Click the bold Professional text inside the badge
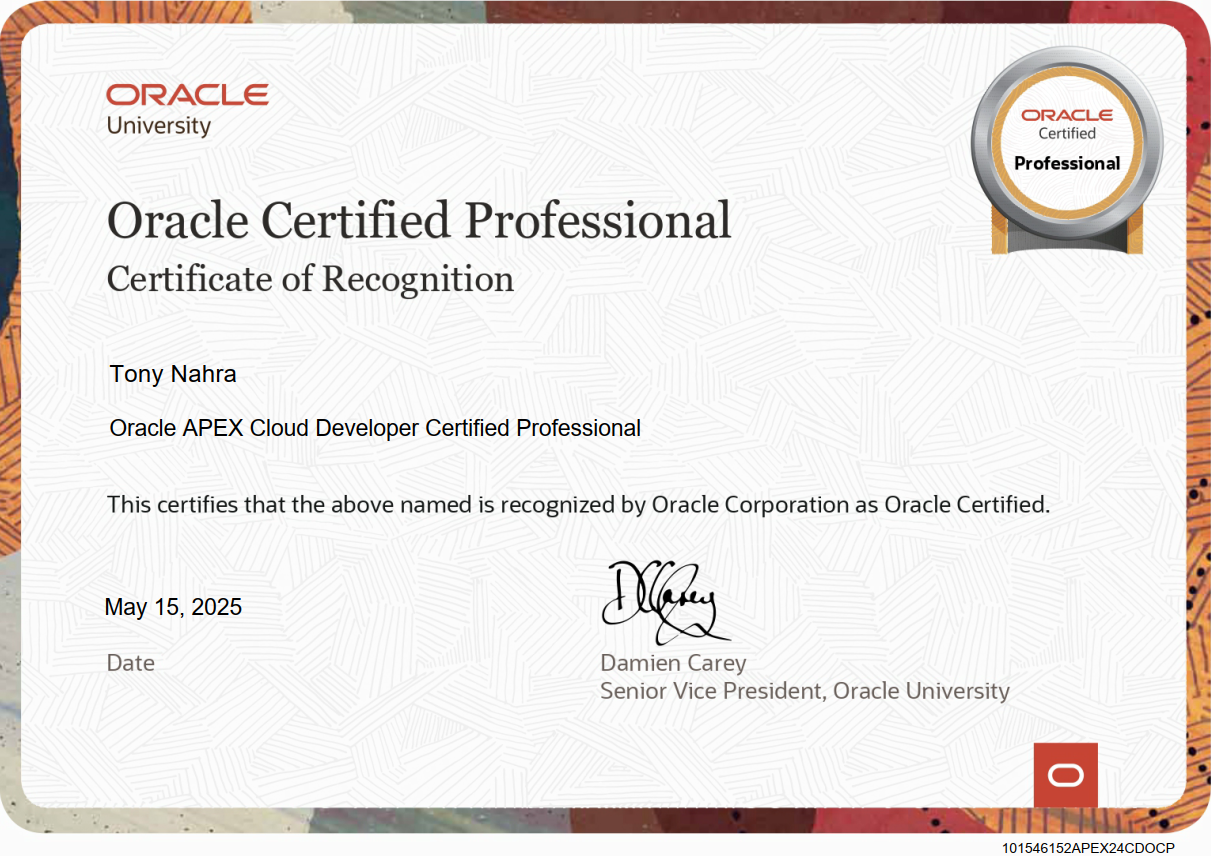 1067,163
